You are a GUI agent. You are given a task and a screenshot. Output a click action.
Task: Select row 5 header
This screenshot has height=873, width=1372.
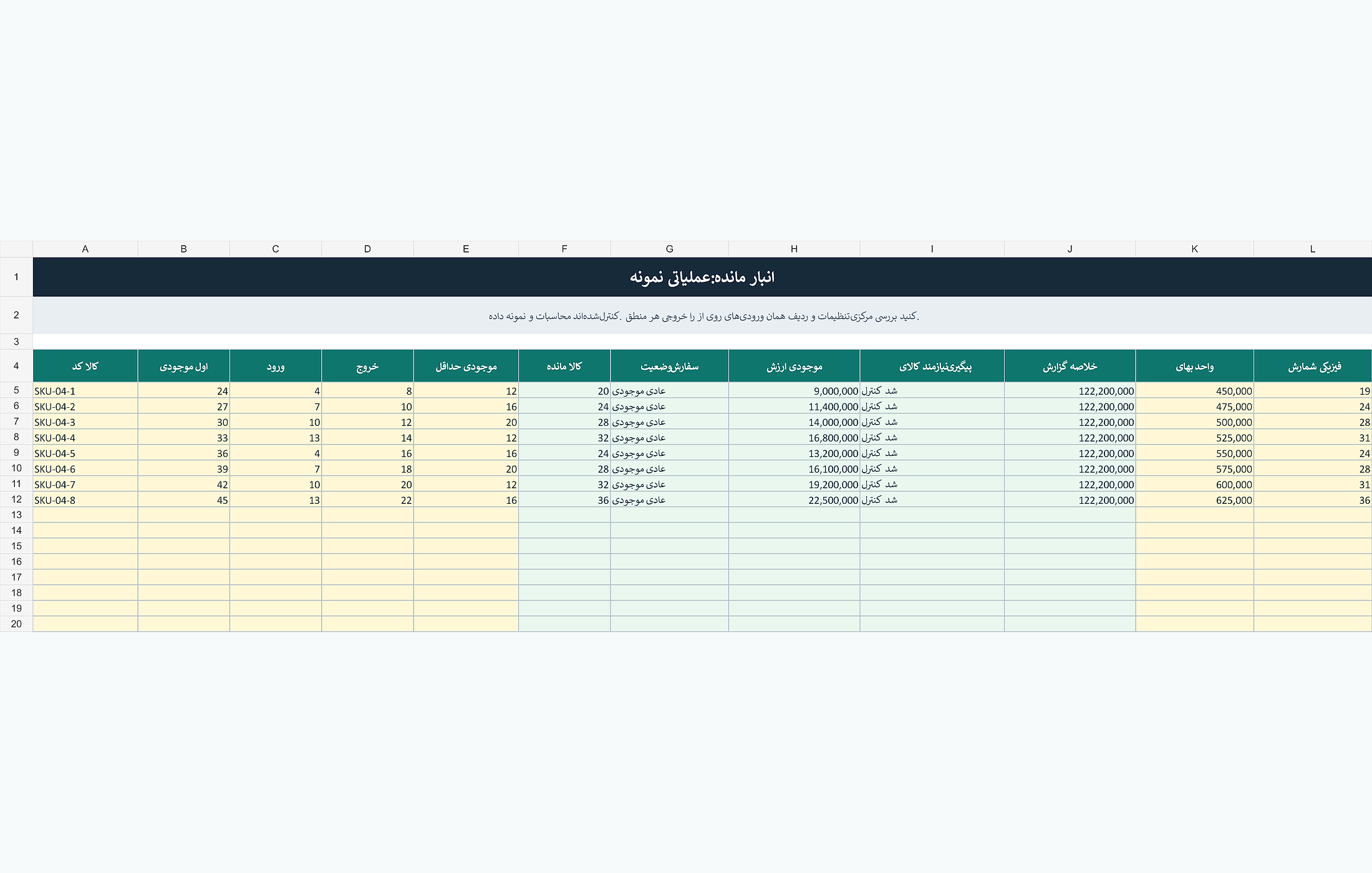16,390
